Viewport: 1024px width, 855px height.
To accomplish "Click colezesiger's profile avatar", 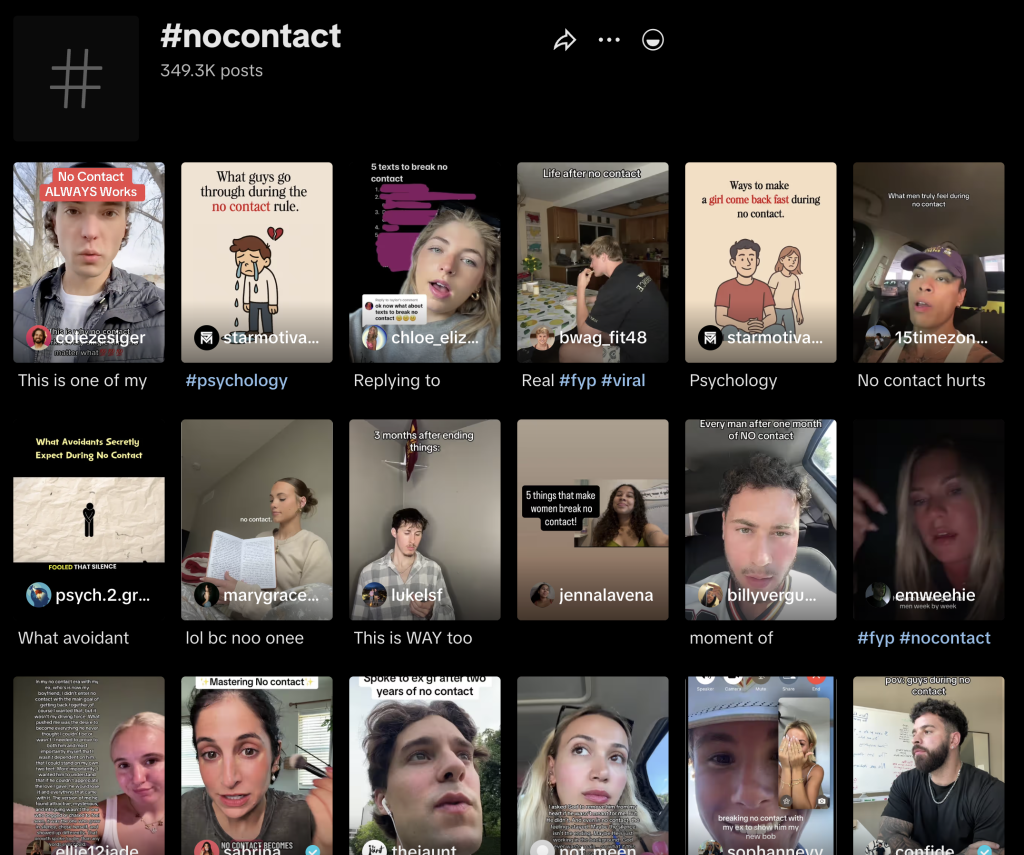I will click(39, 337).
